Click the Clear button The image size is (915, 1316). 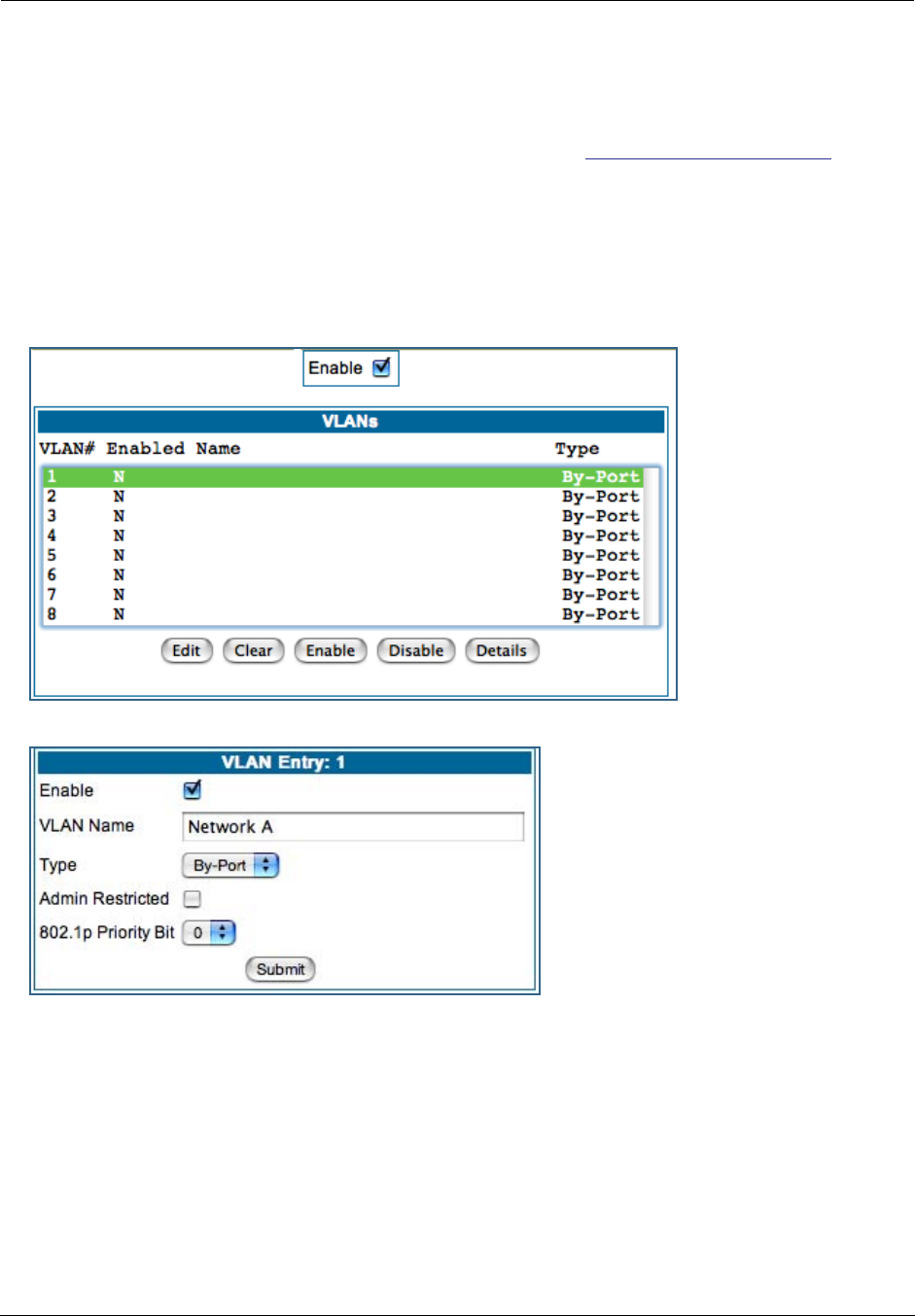[x=253, y=650]
